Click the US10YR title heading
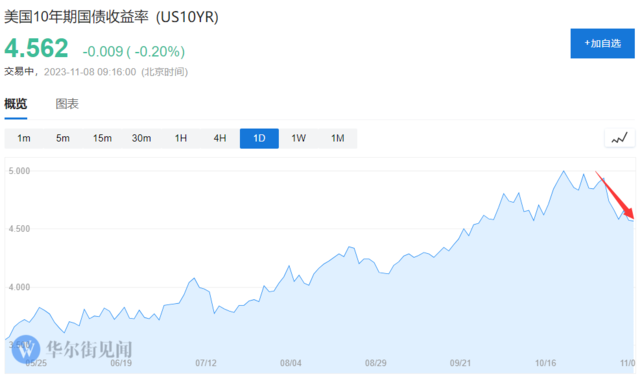Image resolution: width=640 pixels, height=383 pixels. (x=111, y=17)
